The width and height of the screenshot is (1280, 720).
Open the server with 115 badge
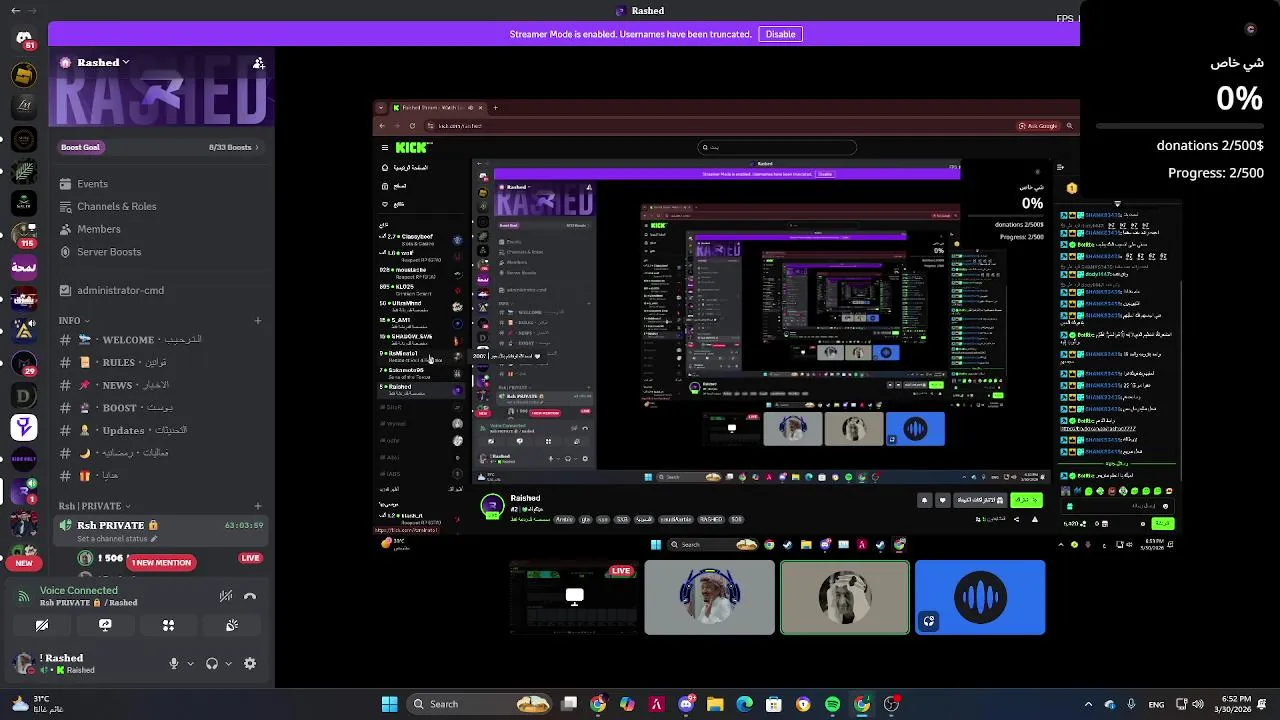click(24, 235)
